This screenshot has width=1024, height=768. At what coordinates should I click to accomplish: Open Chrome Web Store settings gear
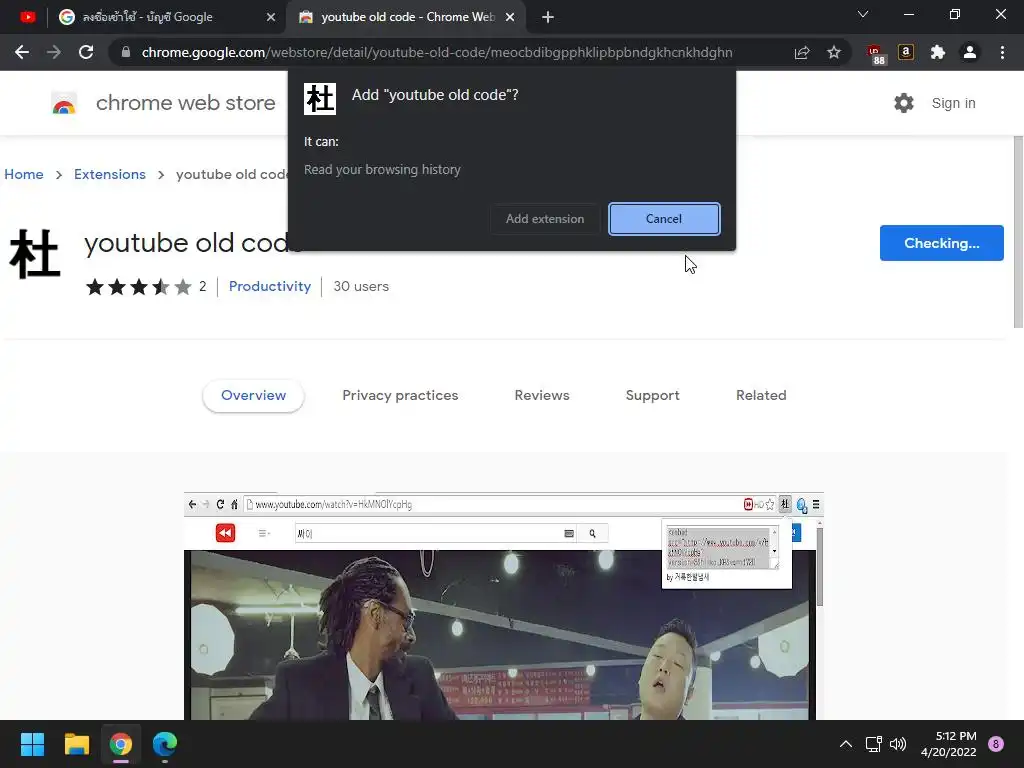pos(903,103)
